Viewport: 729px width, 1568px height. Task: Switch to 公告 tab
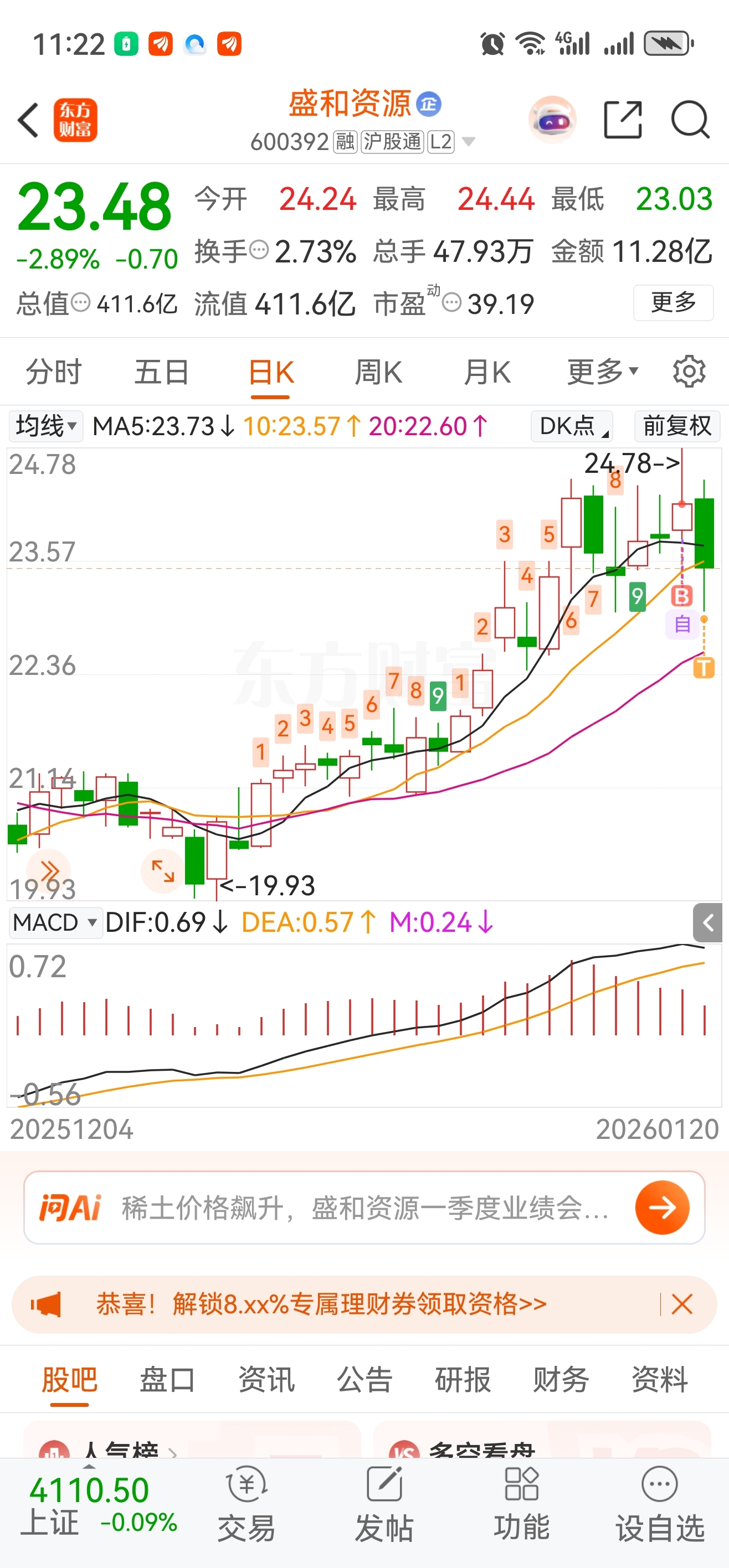click(x=364, y=1379)
